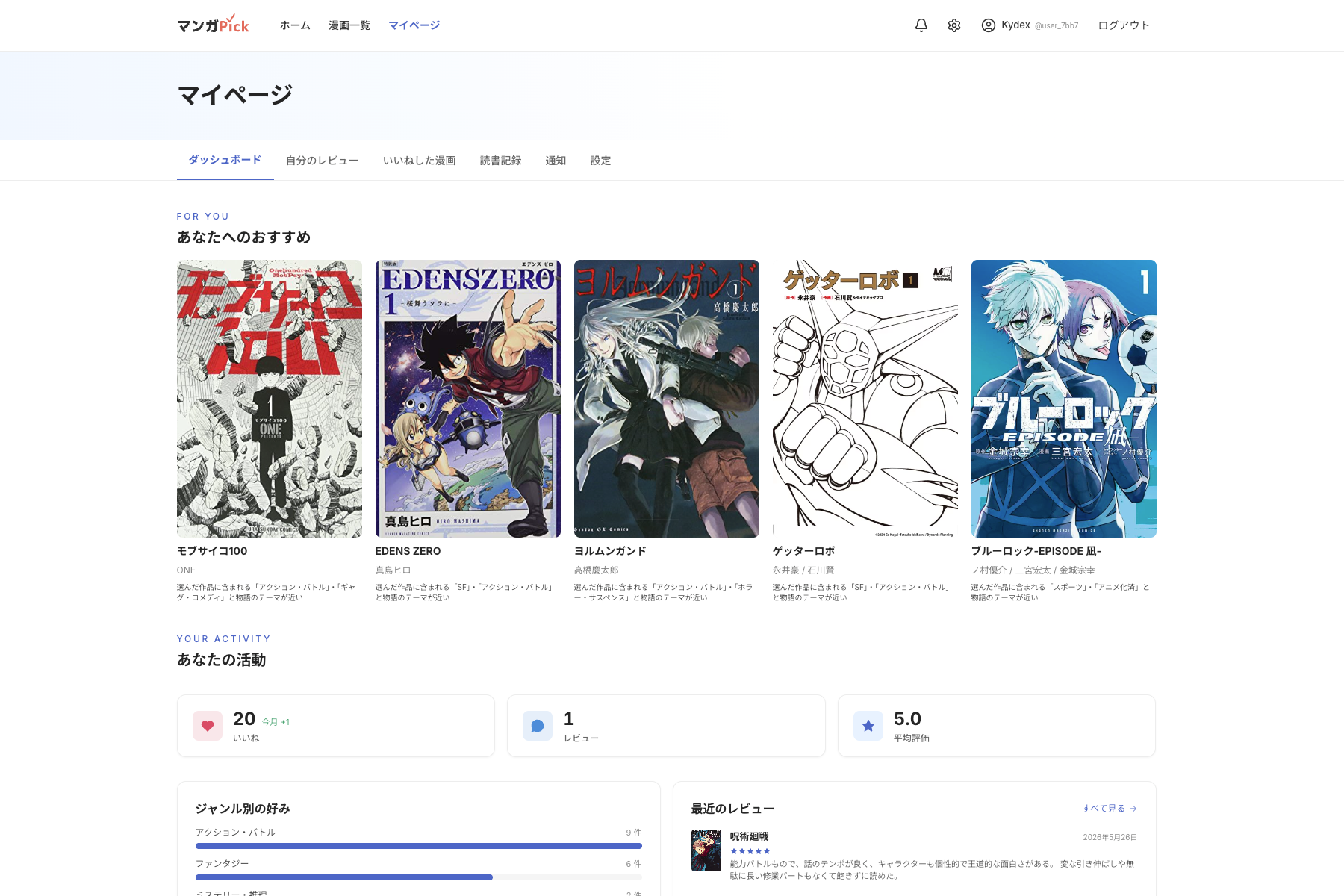Open the EDENS ZERO cover thumbnail
1344x896 pixels.
tap(468, 399)
